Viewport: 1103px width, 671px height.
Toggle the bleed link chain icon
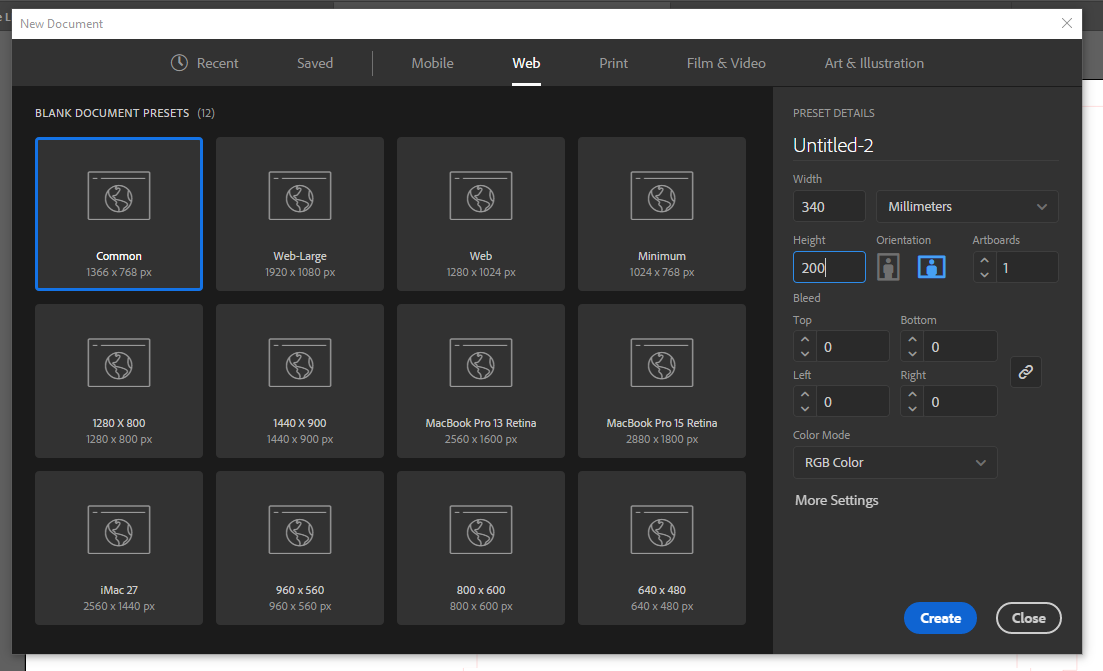[x=1025, y=372]
